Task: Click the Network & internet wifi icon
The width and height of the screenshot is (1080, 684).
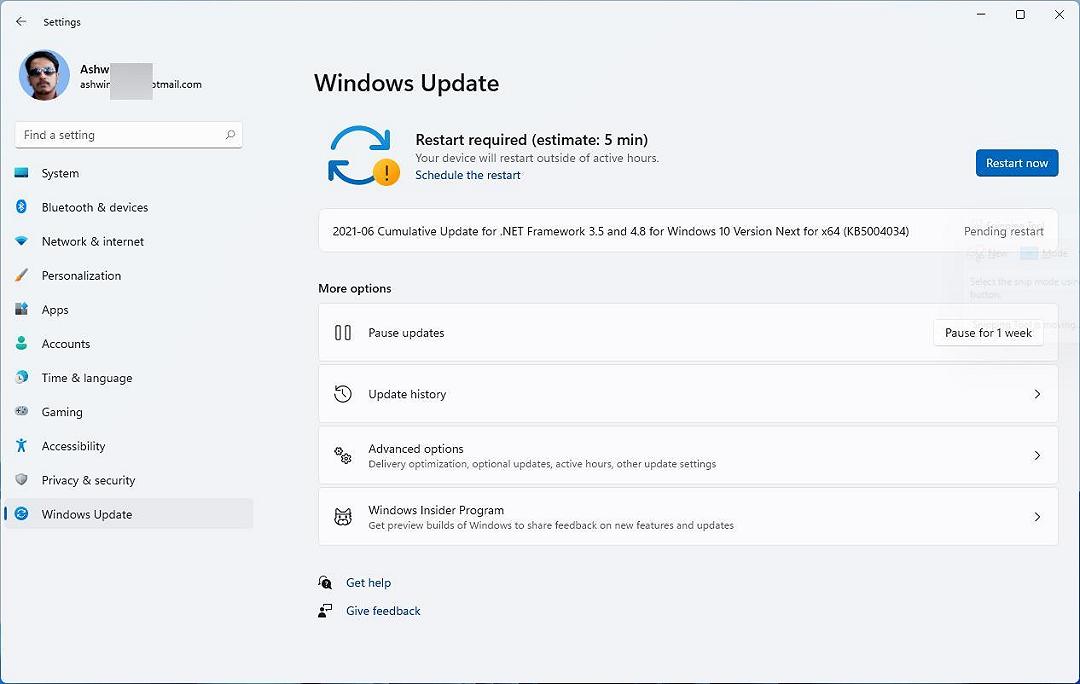Action: [21, 241]
